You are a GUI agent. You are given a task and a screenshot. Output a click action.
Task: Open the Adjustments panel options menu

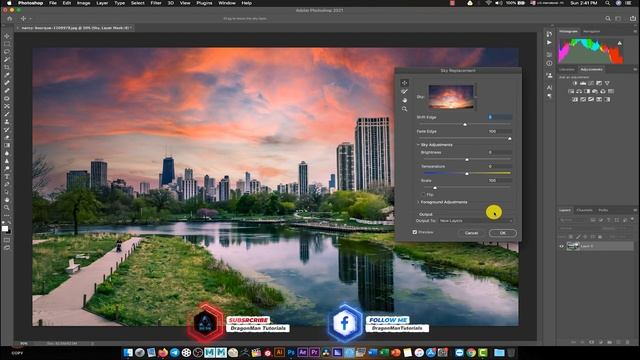pos(635,69)
